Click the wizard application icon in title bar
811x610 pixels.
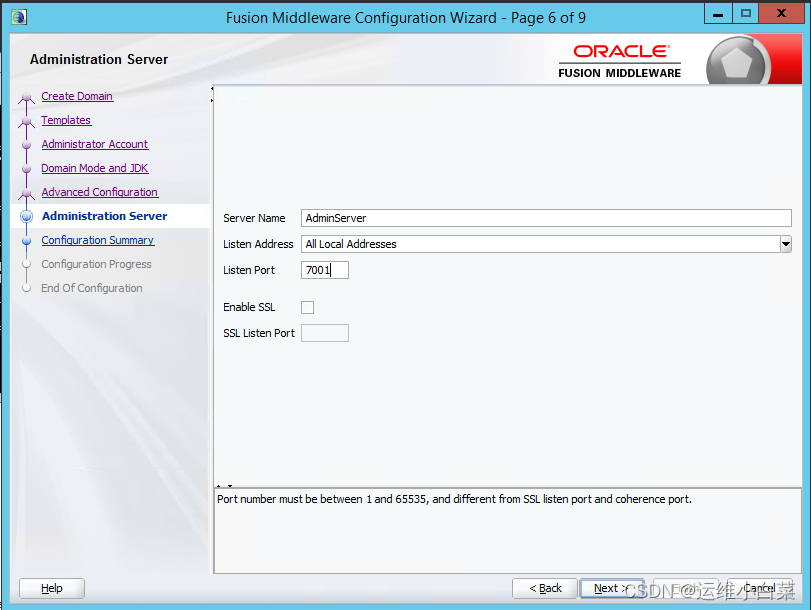pyautogui.click(x=19, y=17)
